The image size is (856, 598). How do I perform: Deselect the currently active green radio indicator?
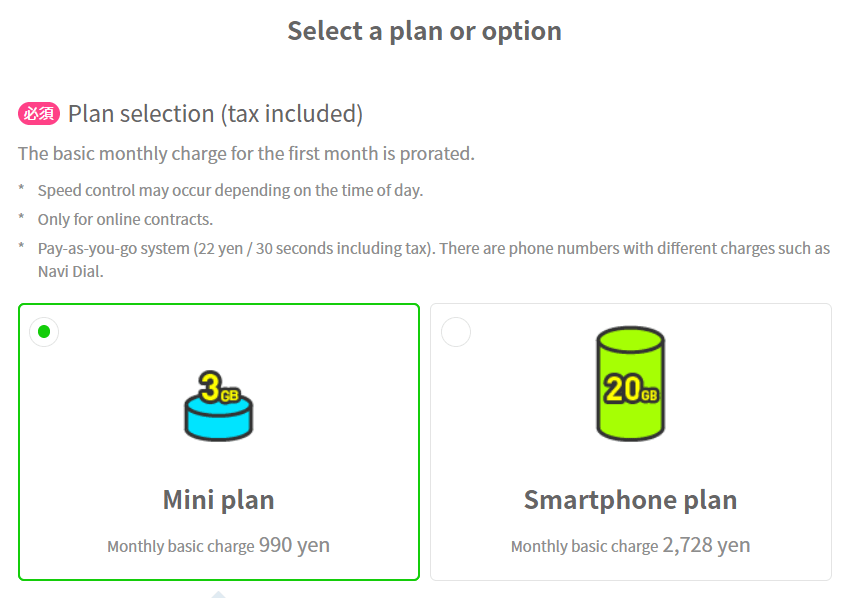point(43,331)
